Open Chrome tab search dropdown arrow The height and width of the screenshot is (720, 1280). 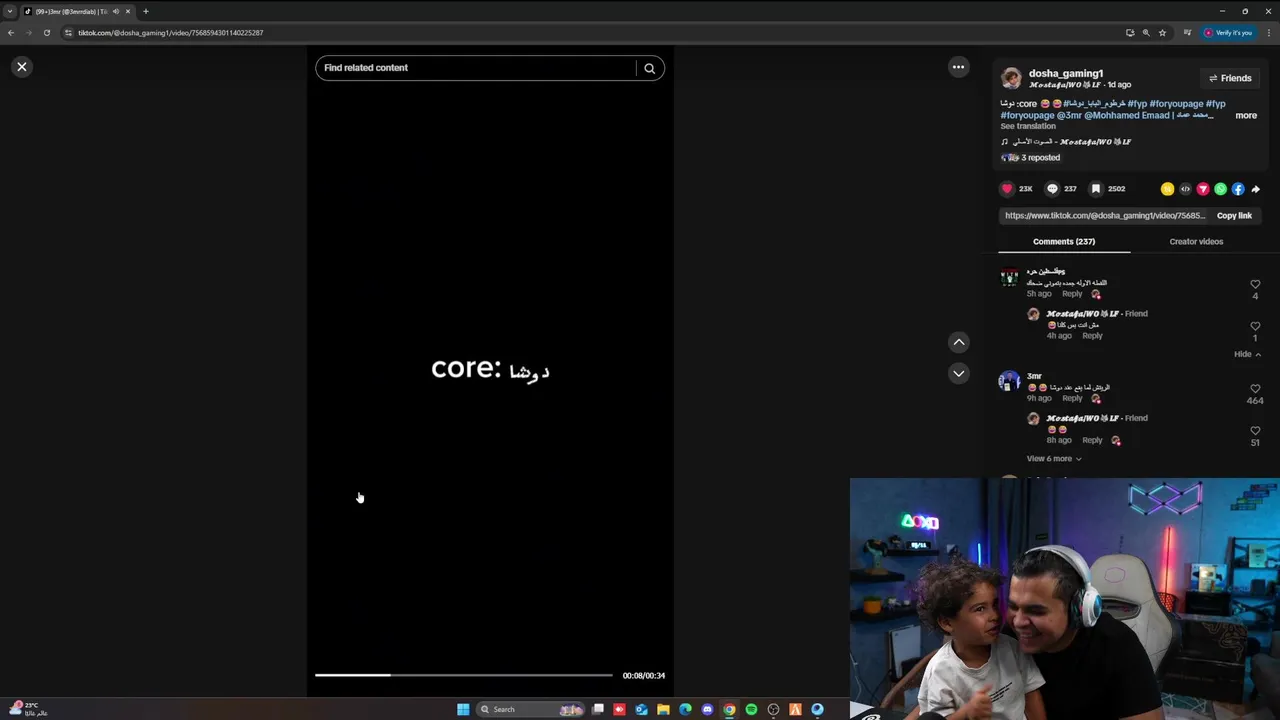[9, 11]
